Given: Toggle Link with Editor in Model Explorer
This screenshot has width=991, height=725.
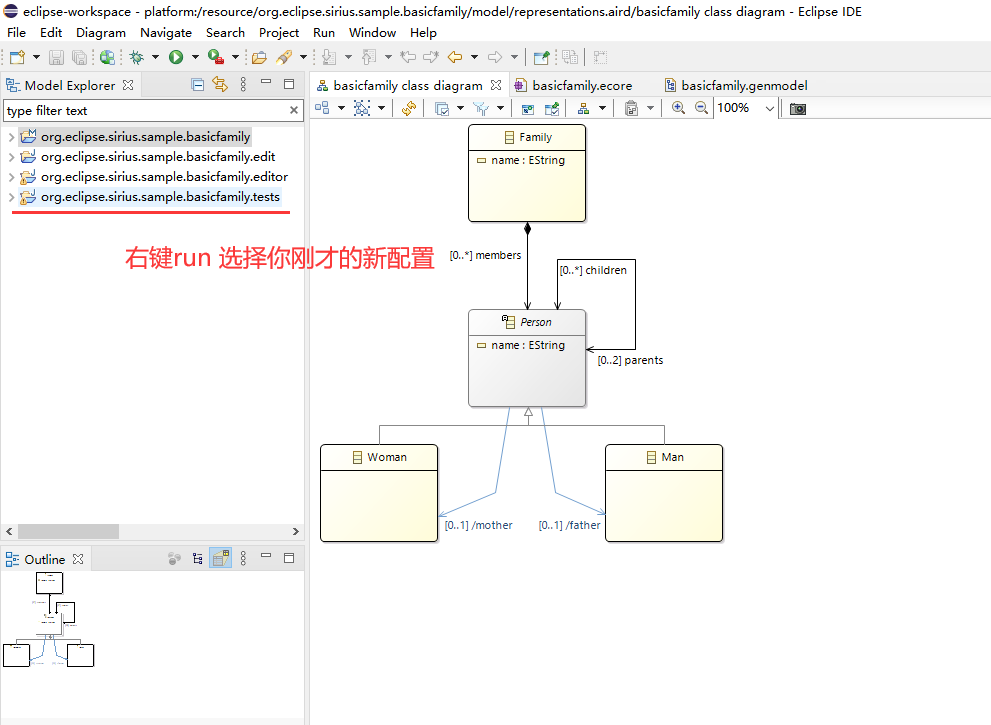Looking at the screenshot, I should (220, 84).
